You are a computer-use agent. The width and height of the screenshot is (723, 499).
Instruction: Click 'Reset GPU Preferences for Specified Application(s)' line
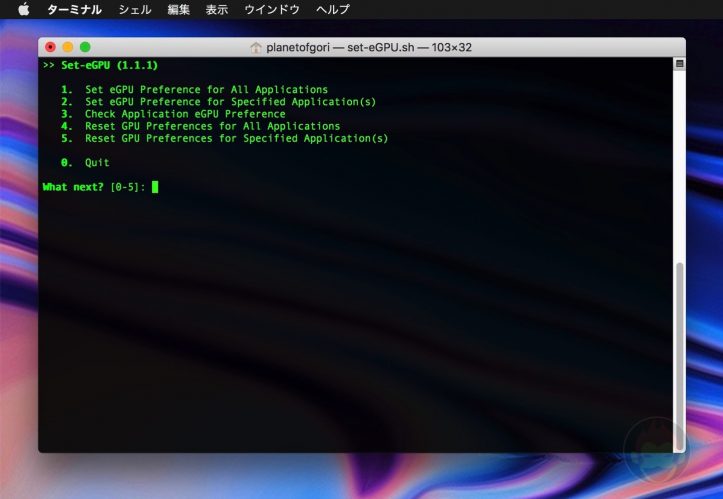(236, 138)
